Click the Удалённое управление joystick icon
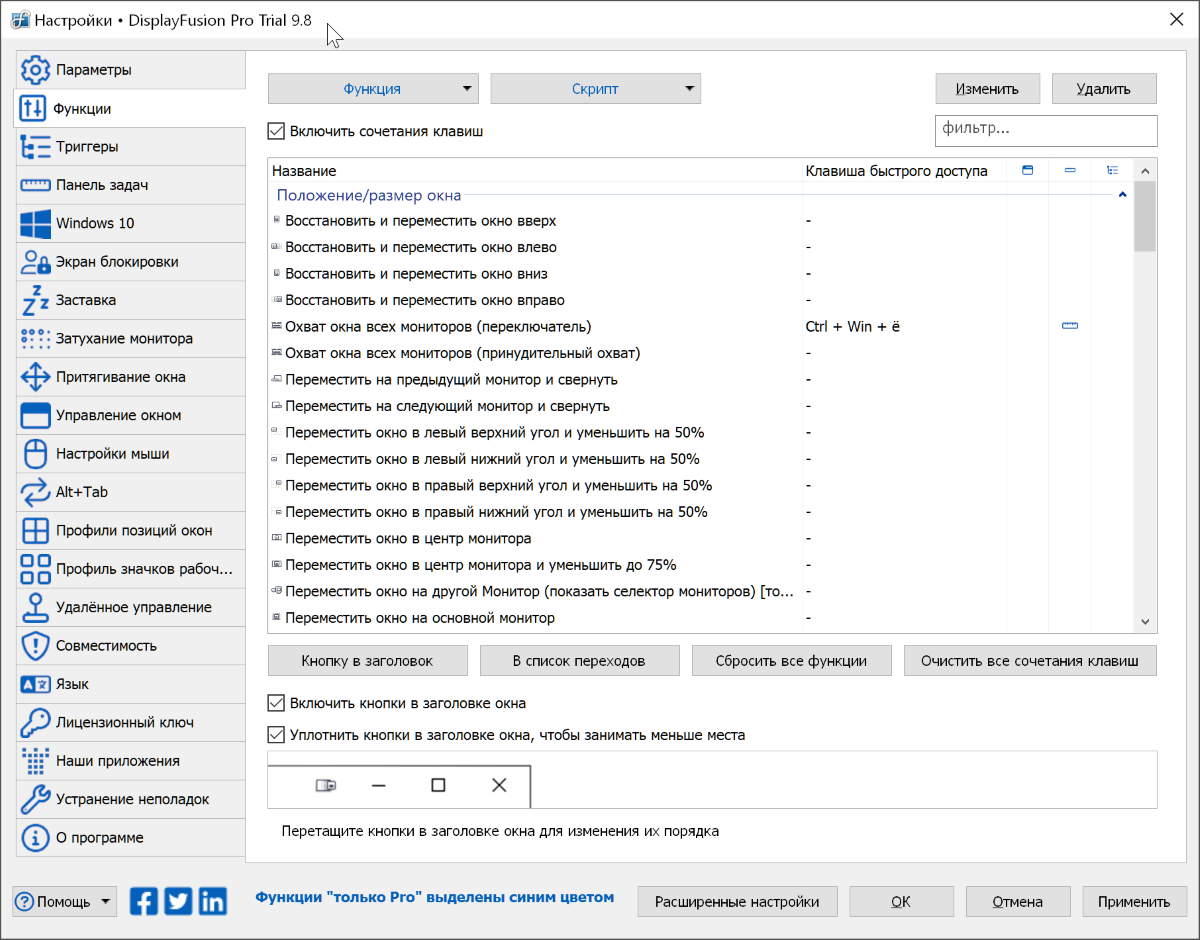 (35, 607)
